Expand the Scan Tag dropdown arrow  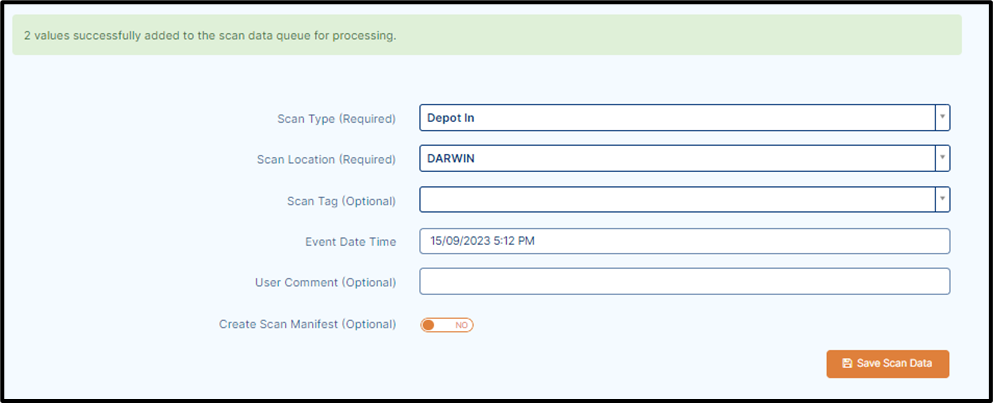pos(942,200)
